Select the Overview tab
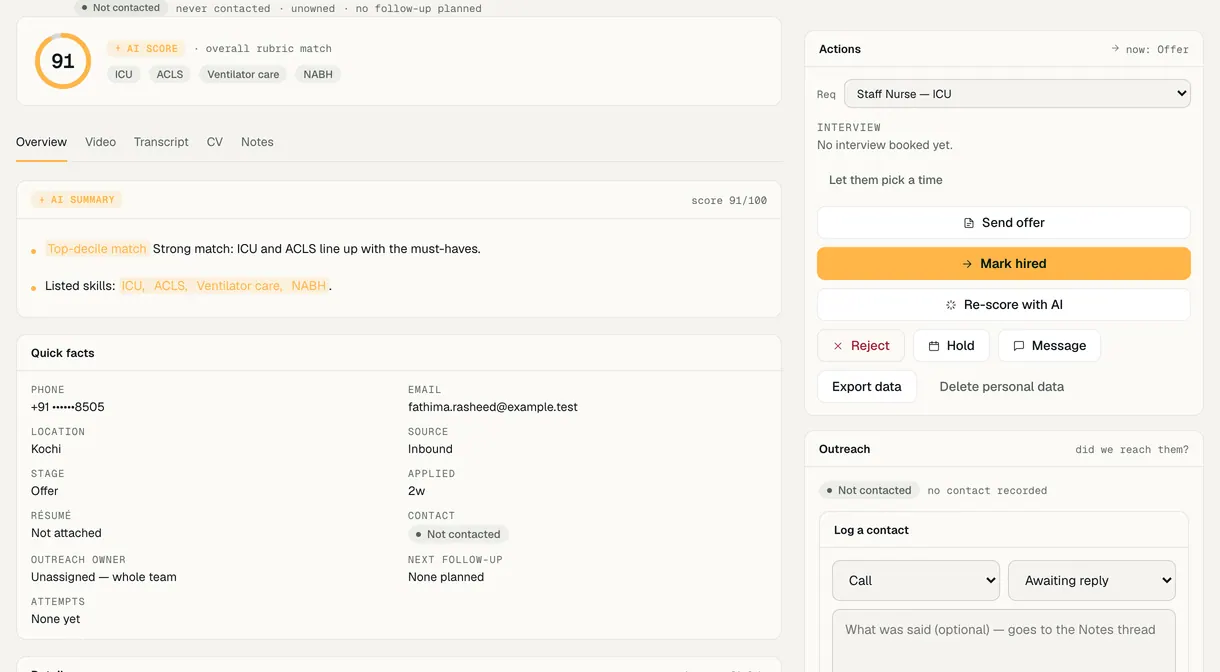The height and width of the screenshot is (672, 1220). [41, 142]
